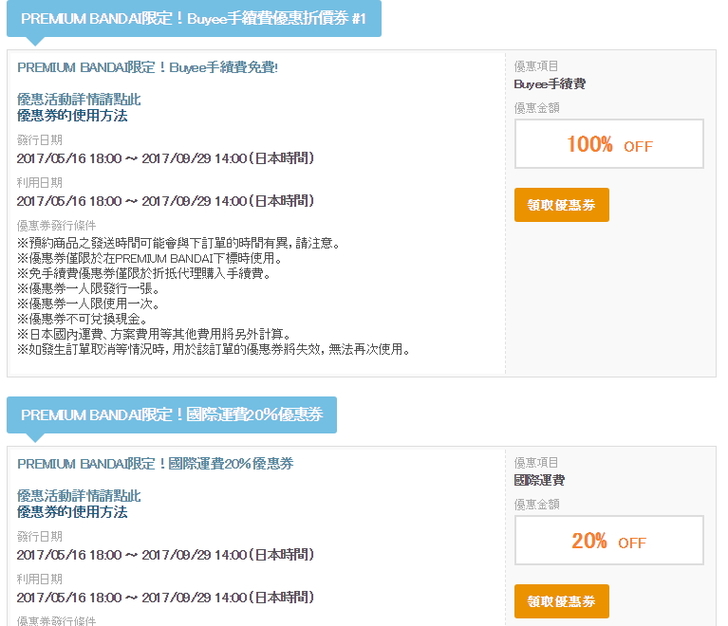Image resolution: width=728 pixels, height=626 pixels.
Task: Click the 優惠券發行條件 heading in first coupon
Action: click(57, 226)
